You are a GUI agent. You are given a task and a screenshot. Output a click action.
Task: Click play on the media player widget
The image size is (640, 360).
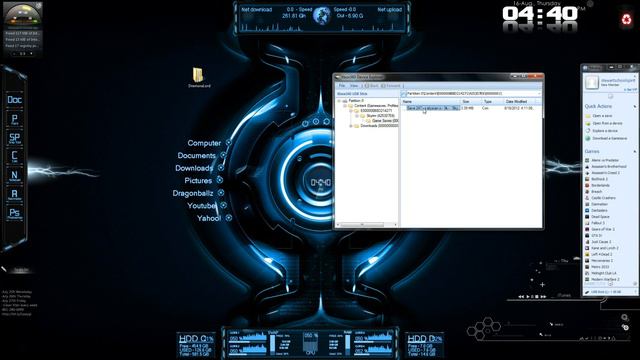[x=527, y=297]
